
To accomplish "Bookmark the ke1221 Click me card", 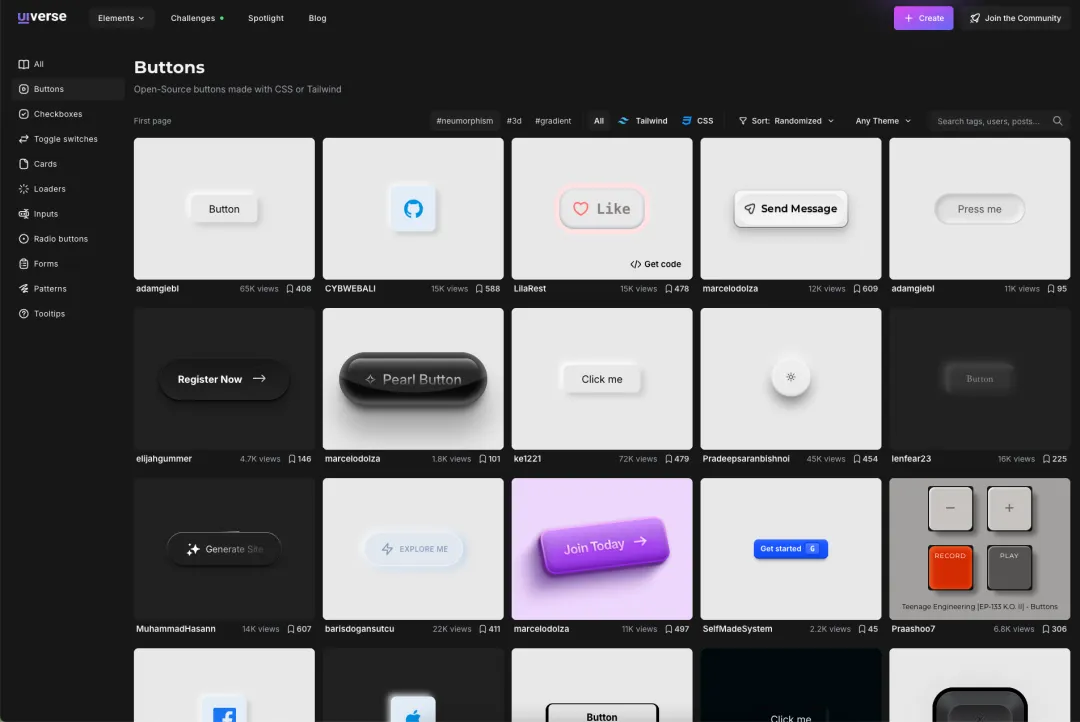I will click(x=668, y=459).
